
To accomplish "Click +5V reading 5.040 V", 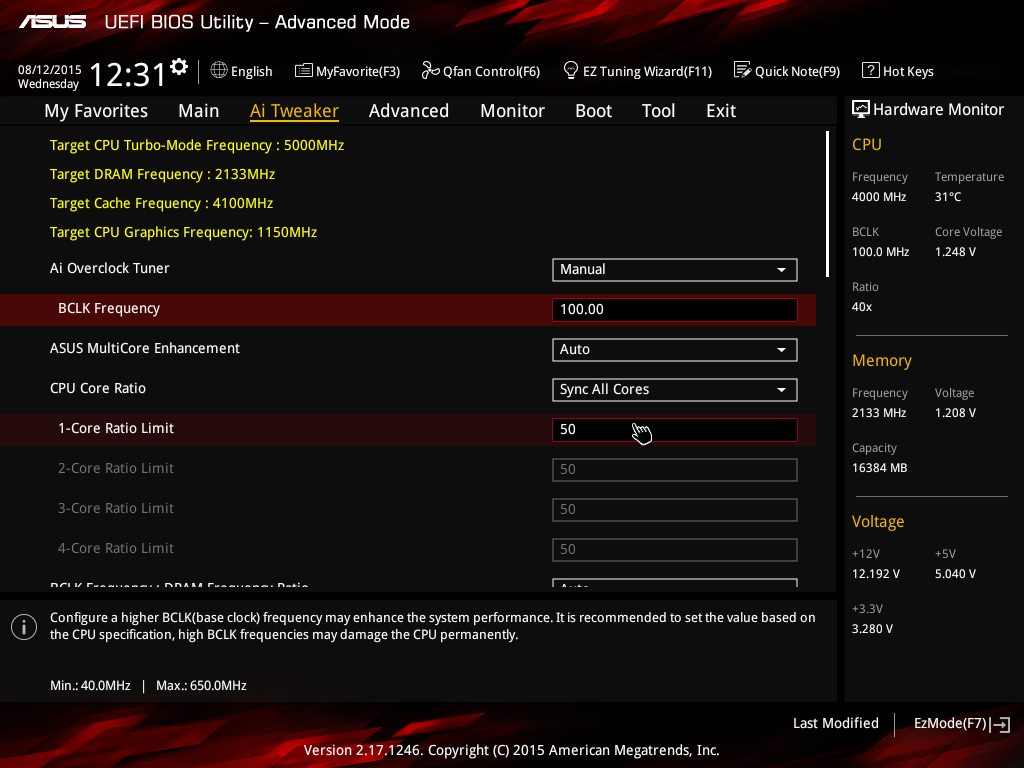I will 955,573.
